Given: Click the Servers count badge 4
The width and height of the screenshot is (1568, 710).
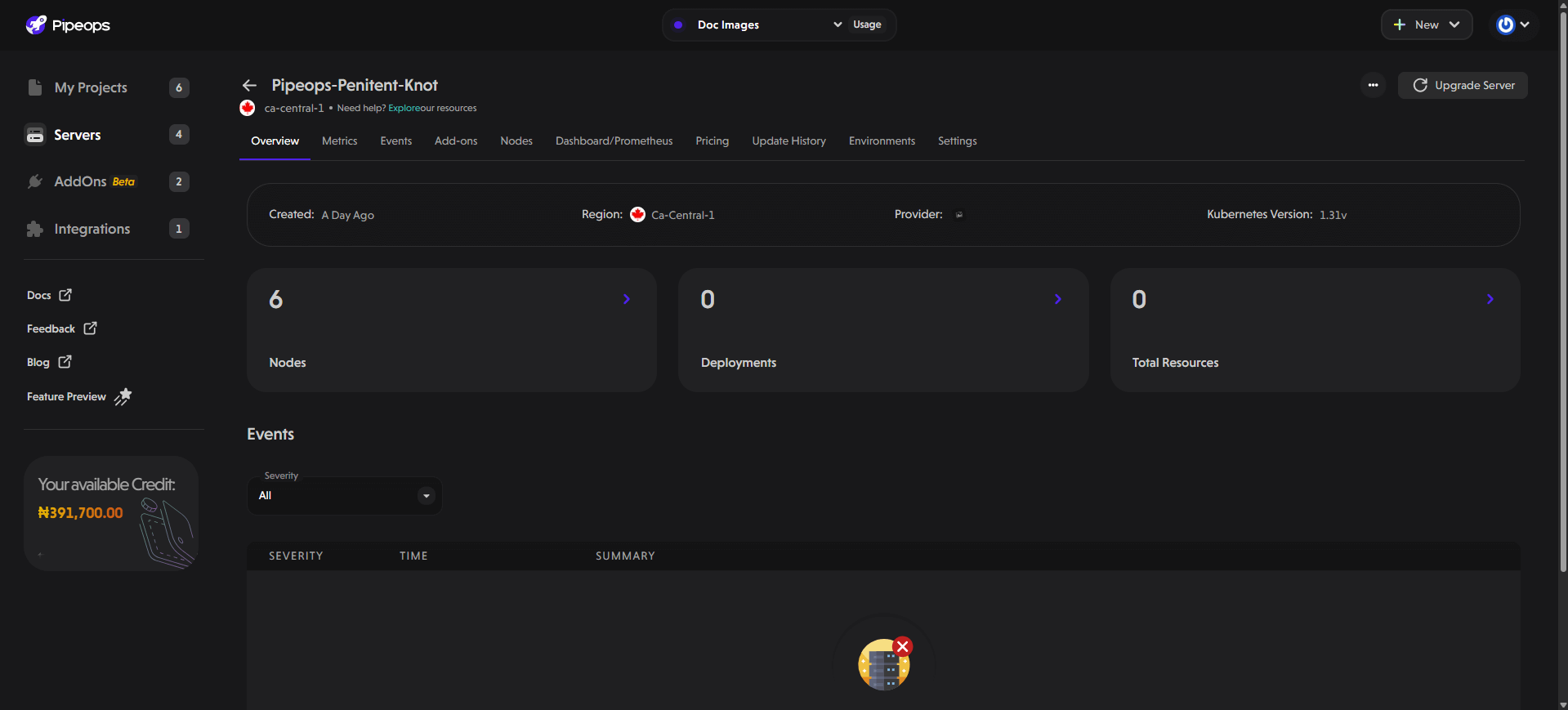Looking at the screenshot, I should point(179,134).
